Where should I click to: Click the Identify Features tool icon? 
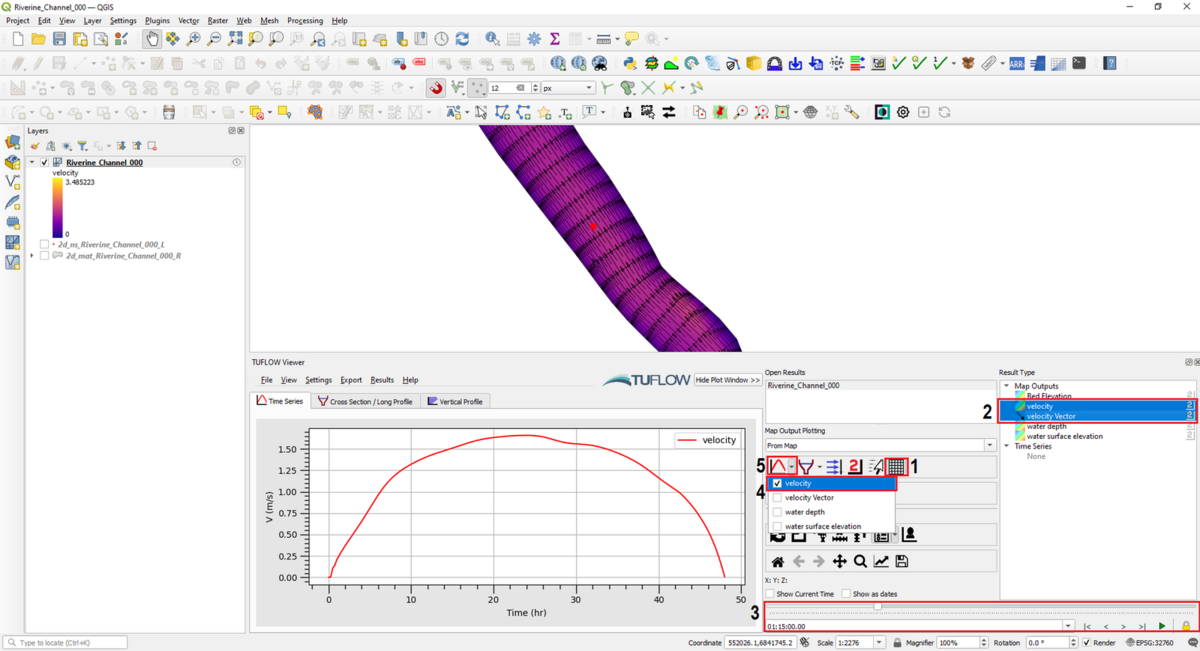pyautogui.click(x=492, y=39)
